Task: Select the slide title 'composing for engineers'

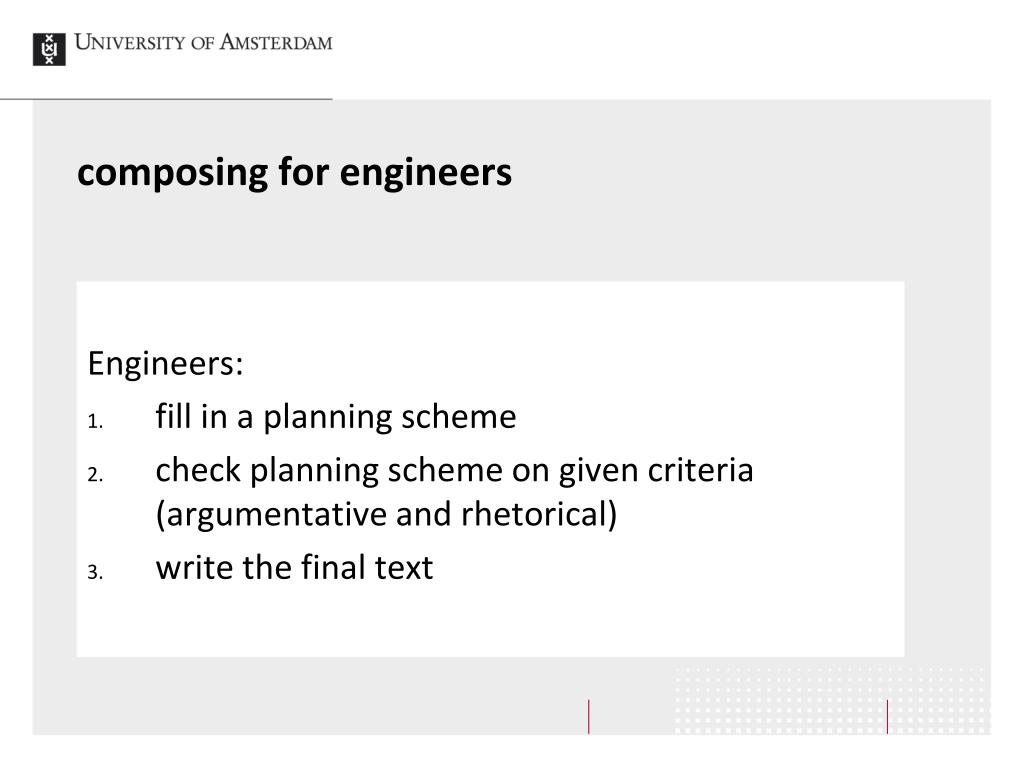Action: pos(294,172)
